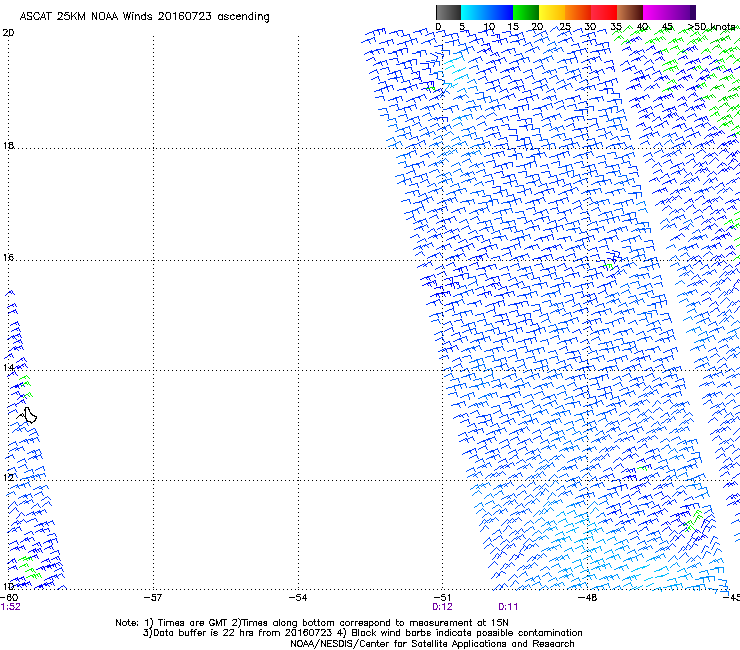Image resolution: width=740 pixels, height=650 pixels.
Task: Click the longitude axis label '-48'
Action: pyautogui.click(x=588, y=598)
